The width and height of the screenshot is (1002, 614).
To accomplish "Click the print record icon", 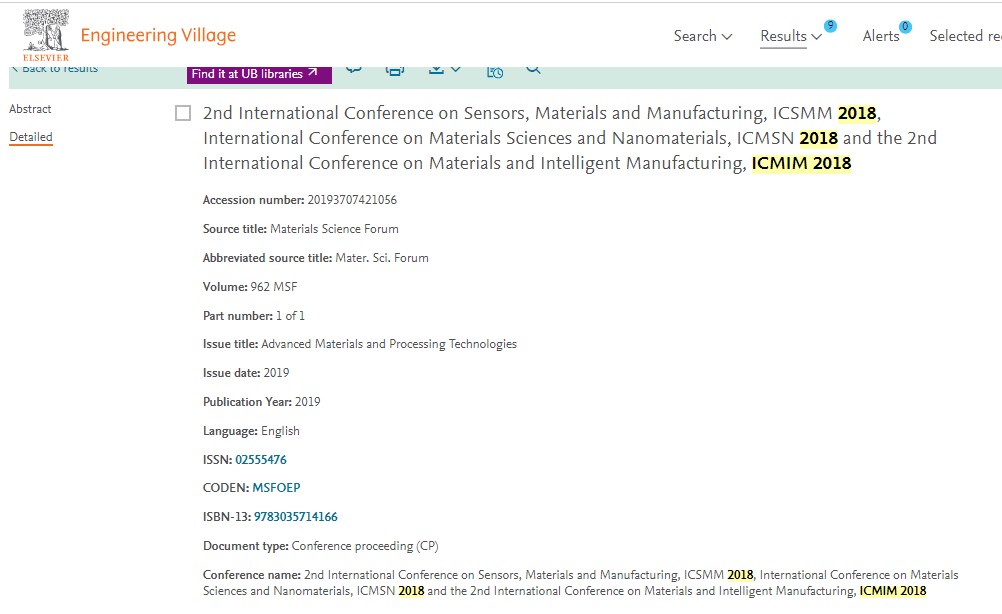I will (395, 70).
